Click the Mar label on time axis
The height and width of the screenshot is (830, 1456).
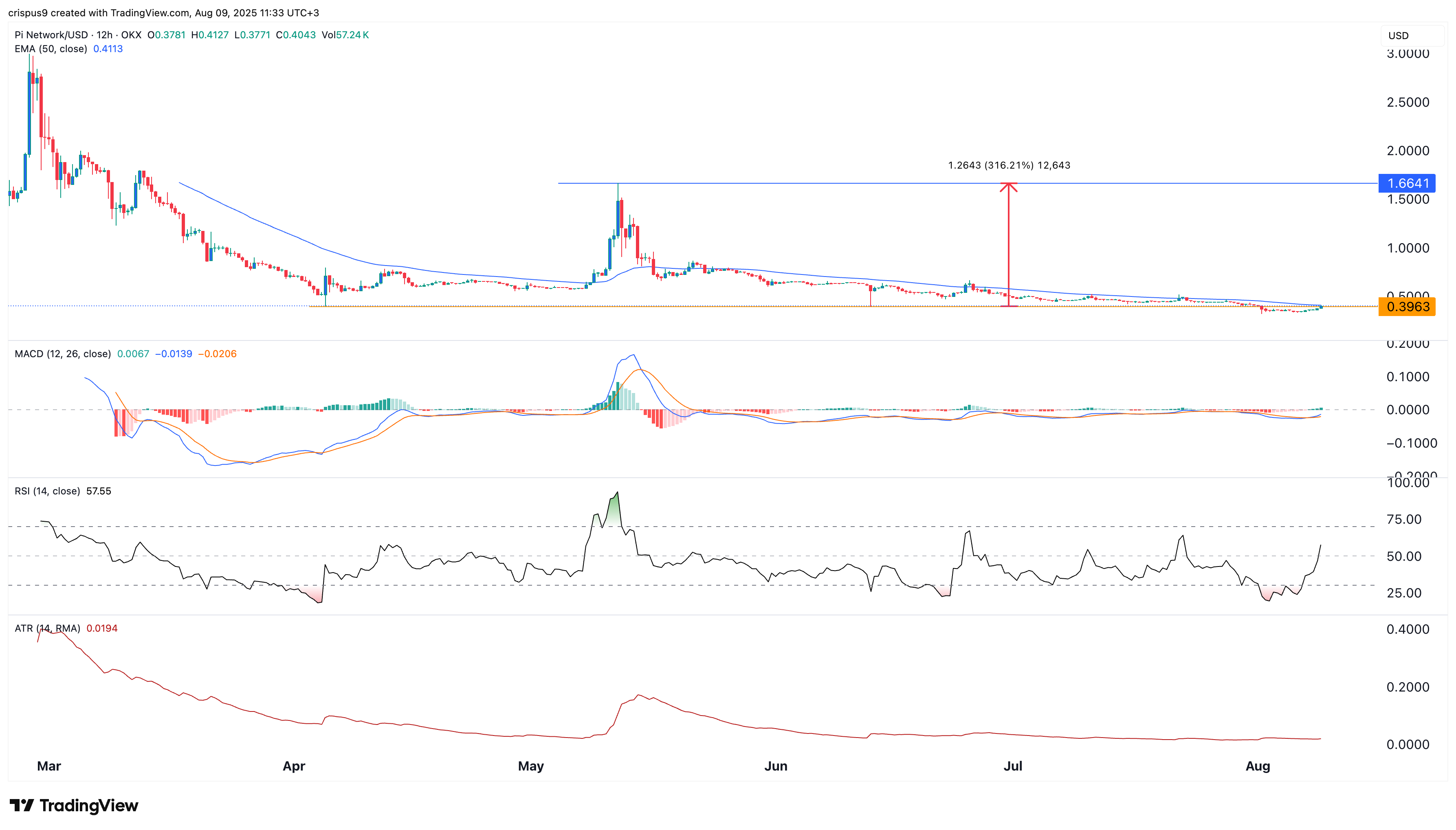pyautogui.click(x=49, y=766)
